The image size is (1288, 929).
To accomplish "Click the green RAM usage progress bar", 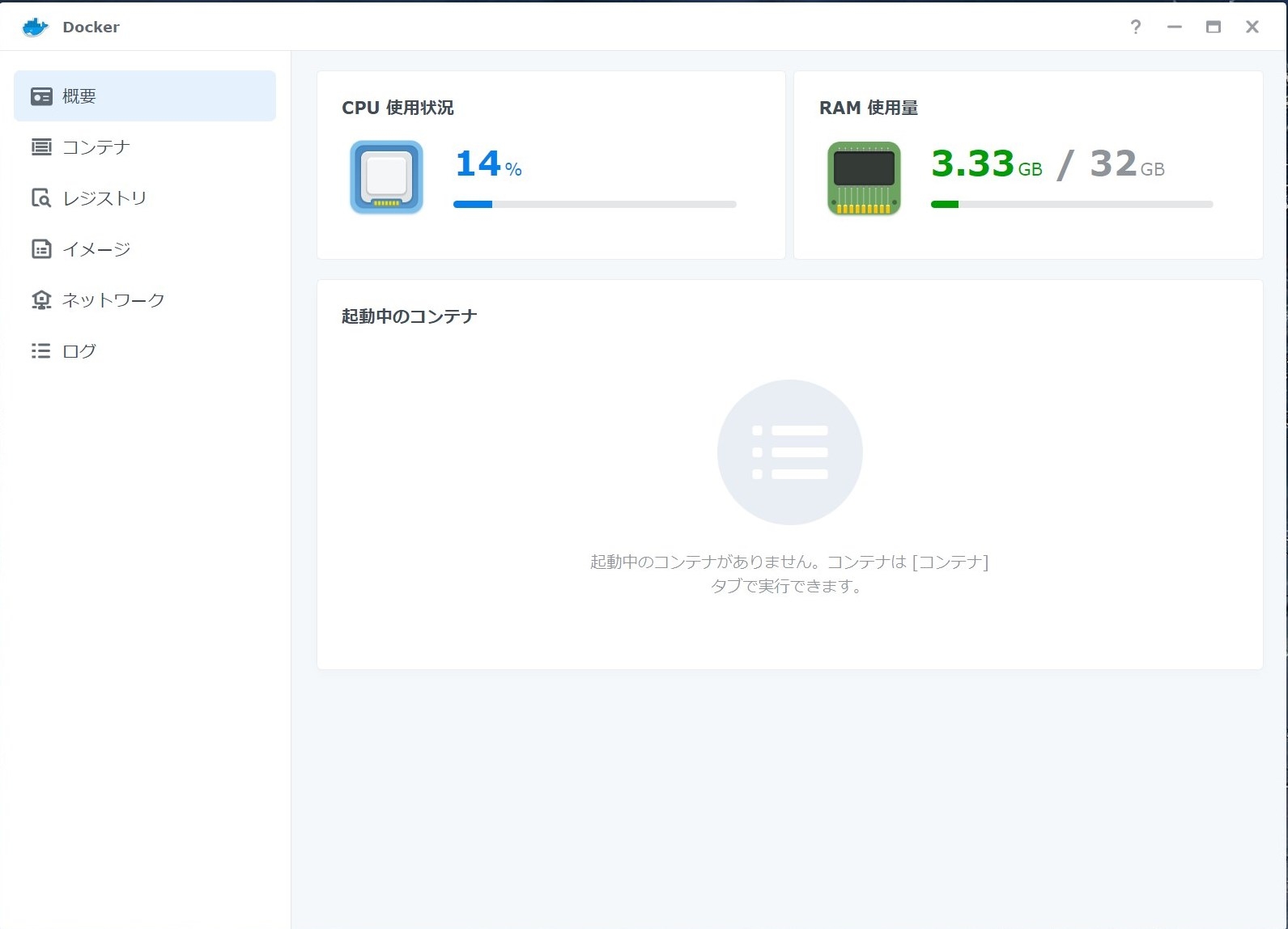I will pyautogui.click(x=1071, y=205).
